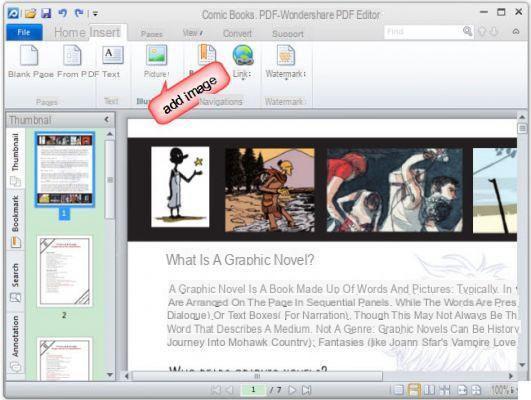Select the third page thumbnail
Image resolution: width=531 pixels, height=400 pixels.
click(x=64, y=358)
